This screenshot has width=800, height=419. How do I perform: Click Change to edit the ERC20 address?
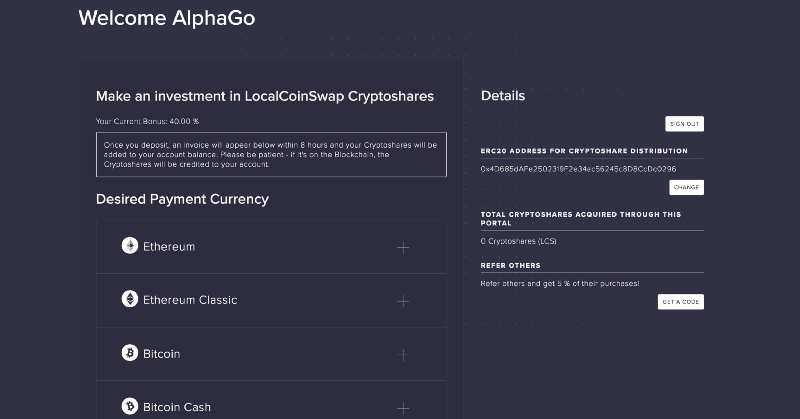point(686,187)
